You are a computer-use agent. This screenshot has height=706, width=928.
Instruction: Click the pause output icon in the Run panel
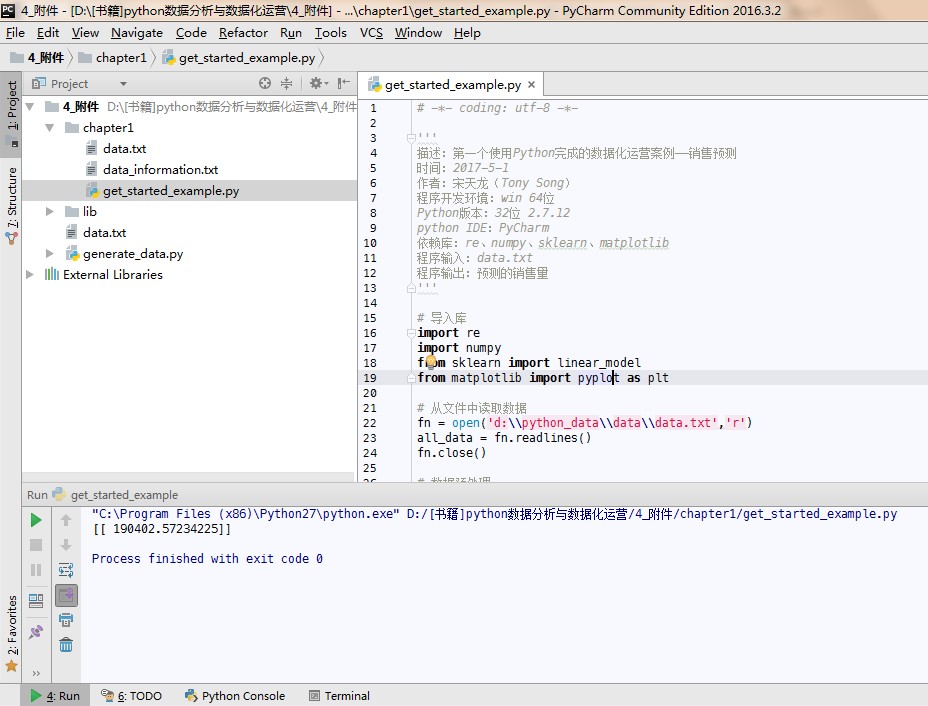click(x=36, y=570)
